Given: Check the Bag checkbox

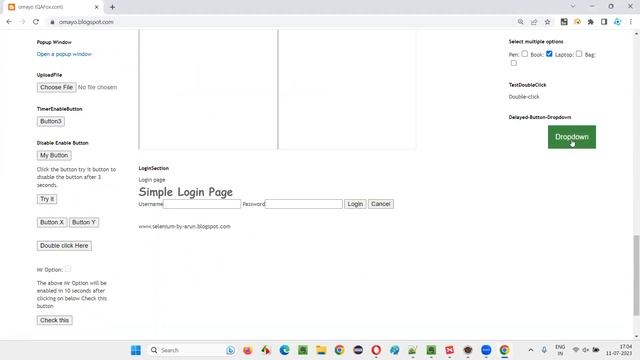Looking at the screenshot, I should pyautogui.click(x=513, y=63).
